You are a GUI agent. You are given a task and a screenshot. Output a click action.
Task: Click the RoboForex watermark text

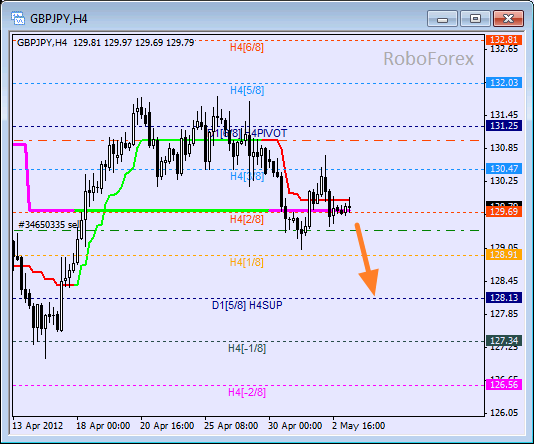click(428, 59)
